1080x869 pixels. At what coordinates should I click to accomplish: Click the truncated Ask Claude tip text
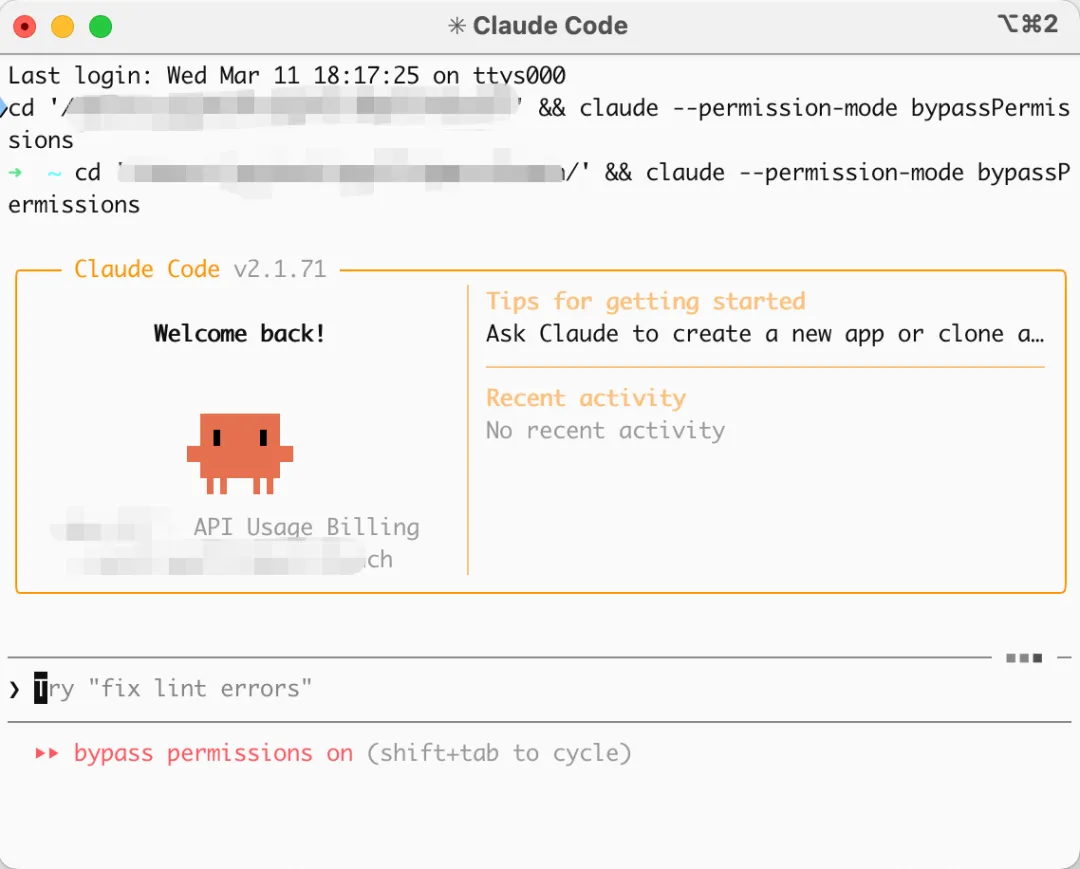(765, 334)
